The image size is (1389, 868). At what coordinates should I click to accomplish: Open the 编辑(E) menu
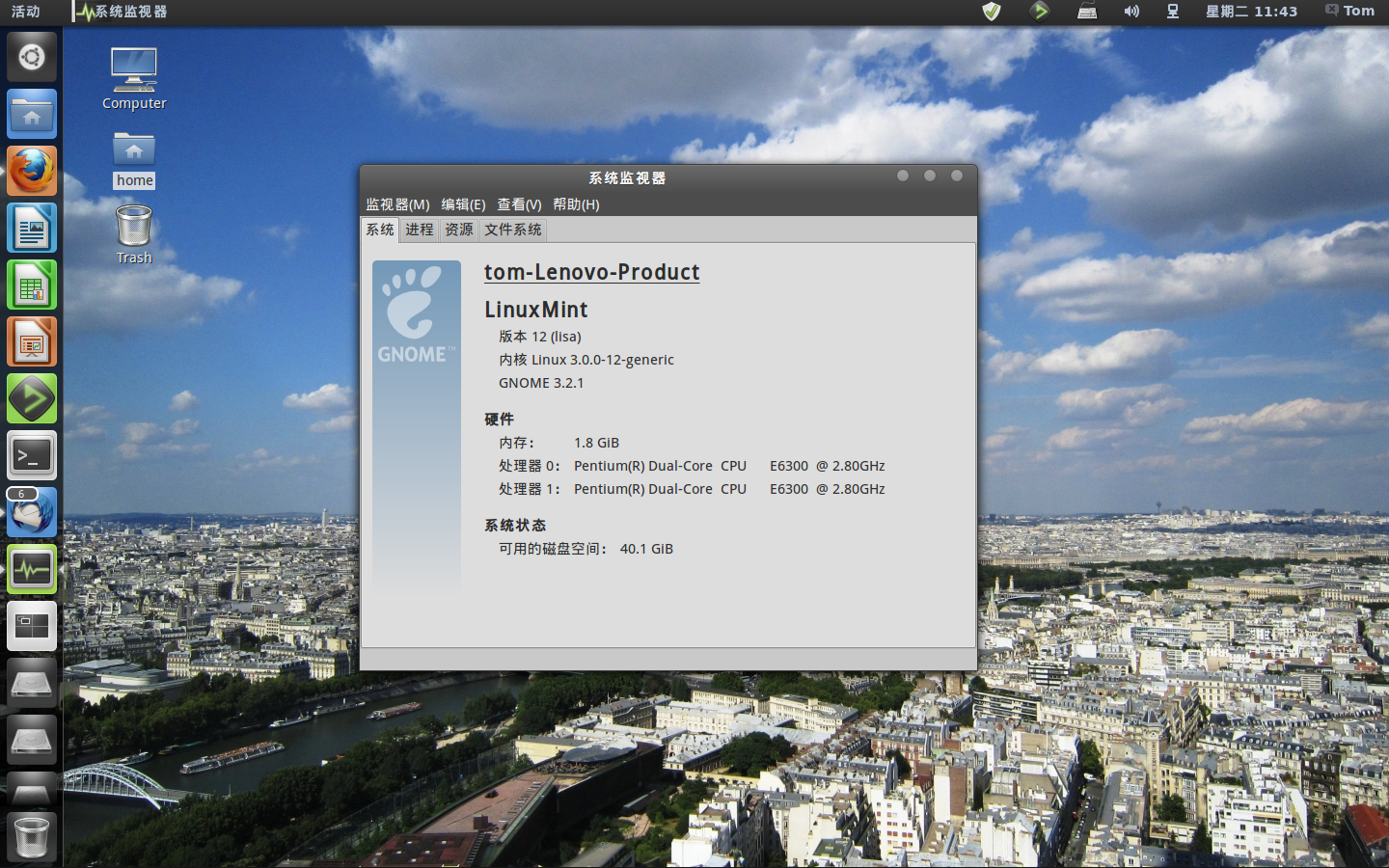coord(463,204)
